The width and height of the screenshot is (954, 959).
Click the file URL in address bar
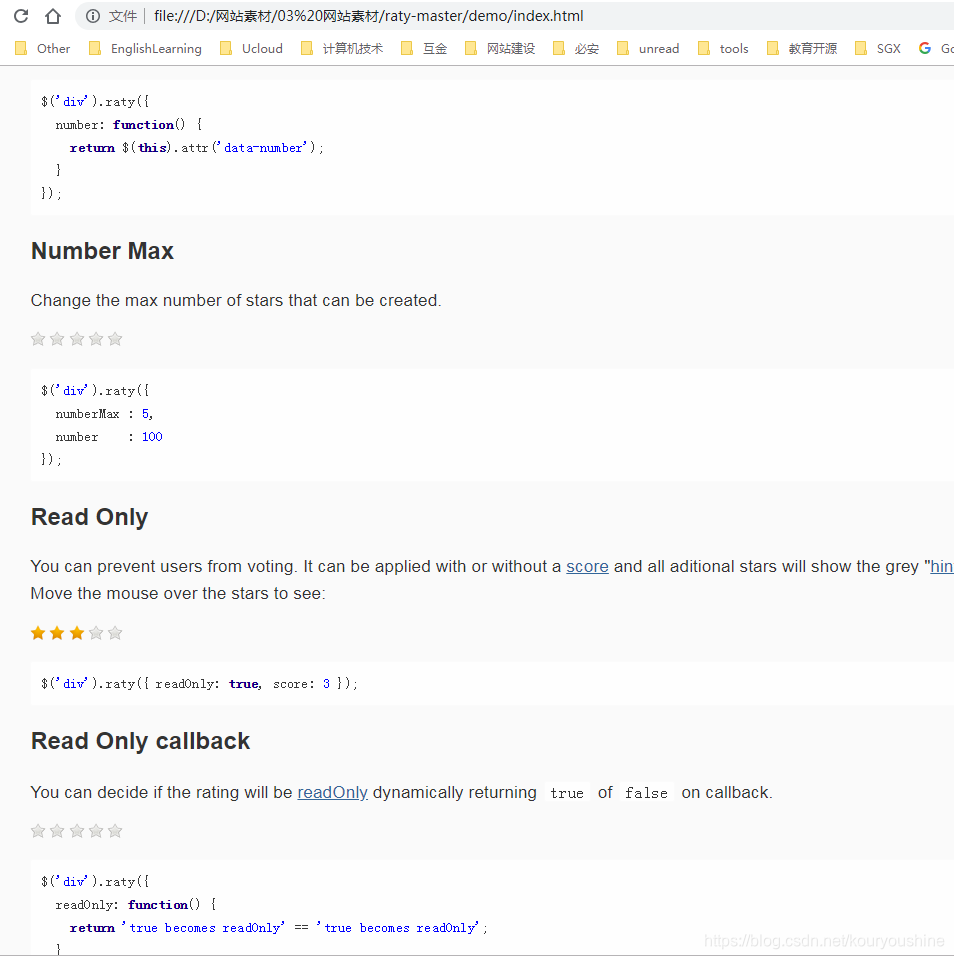[x=368, y=16]
